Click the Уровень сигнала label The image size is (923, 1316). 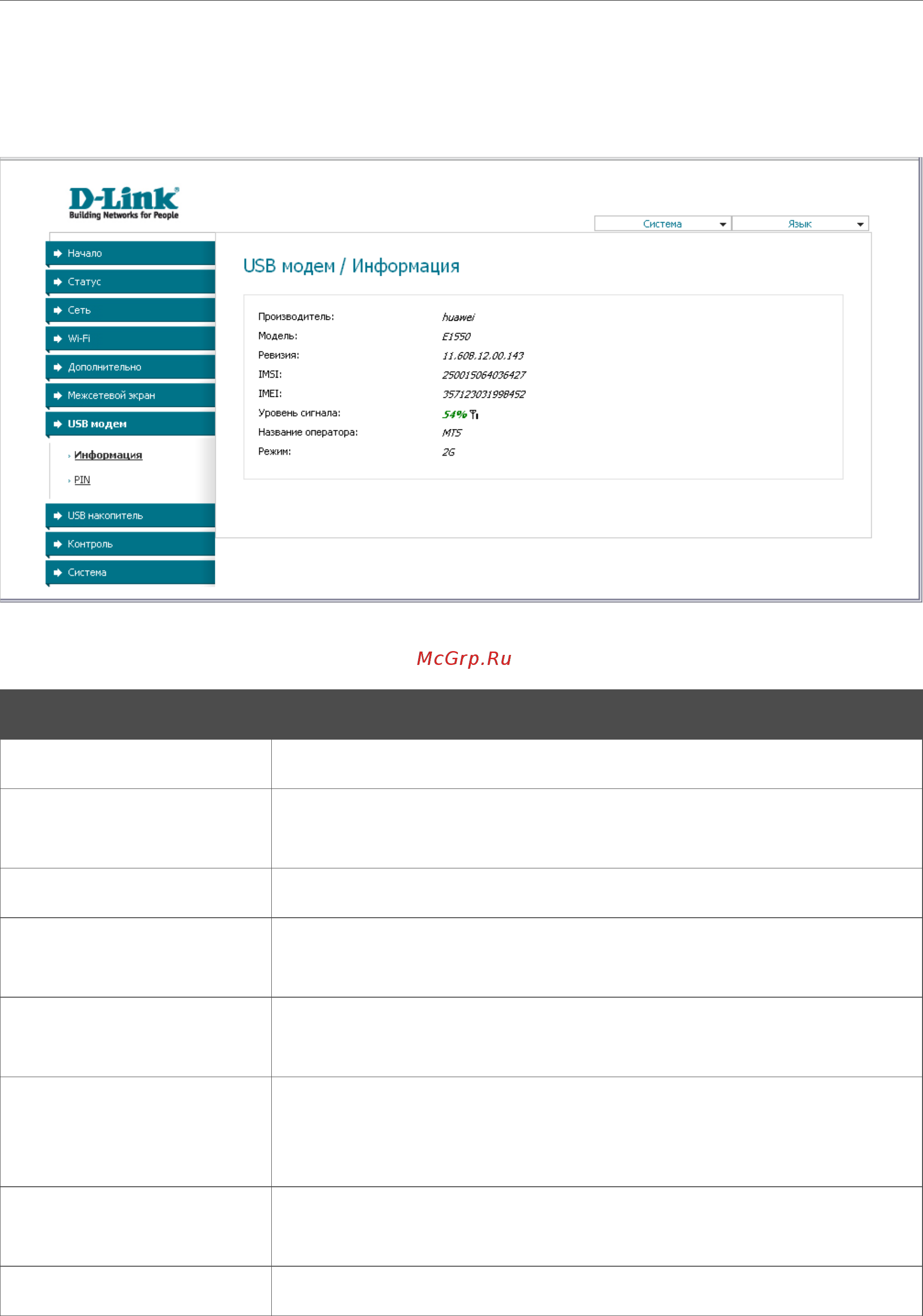299,413
